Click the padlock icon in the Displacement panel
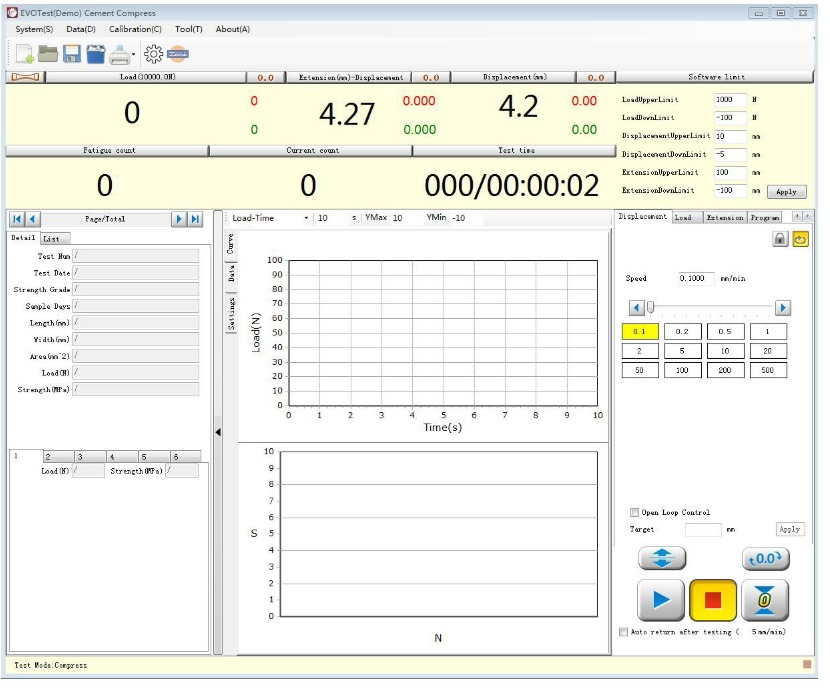Image resolution: width=830 pixels, height=690 pixels. click(780, 239)
